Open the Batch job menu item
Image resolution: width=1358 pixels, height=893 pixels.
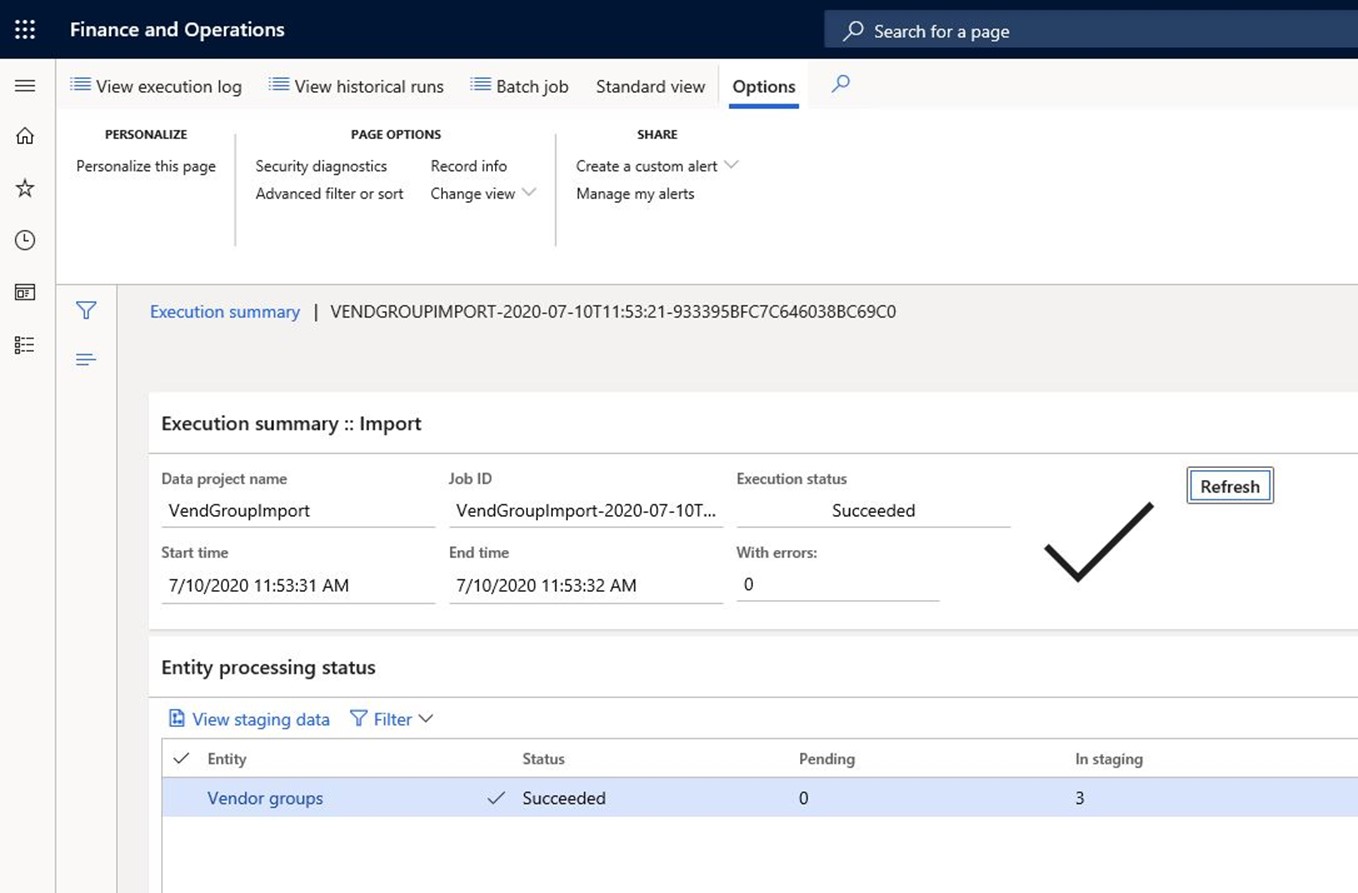pos(519,86)
